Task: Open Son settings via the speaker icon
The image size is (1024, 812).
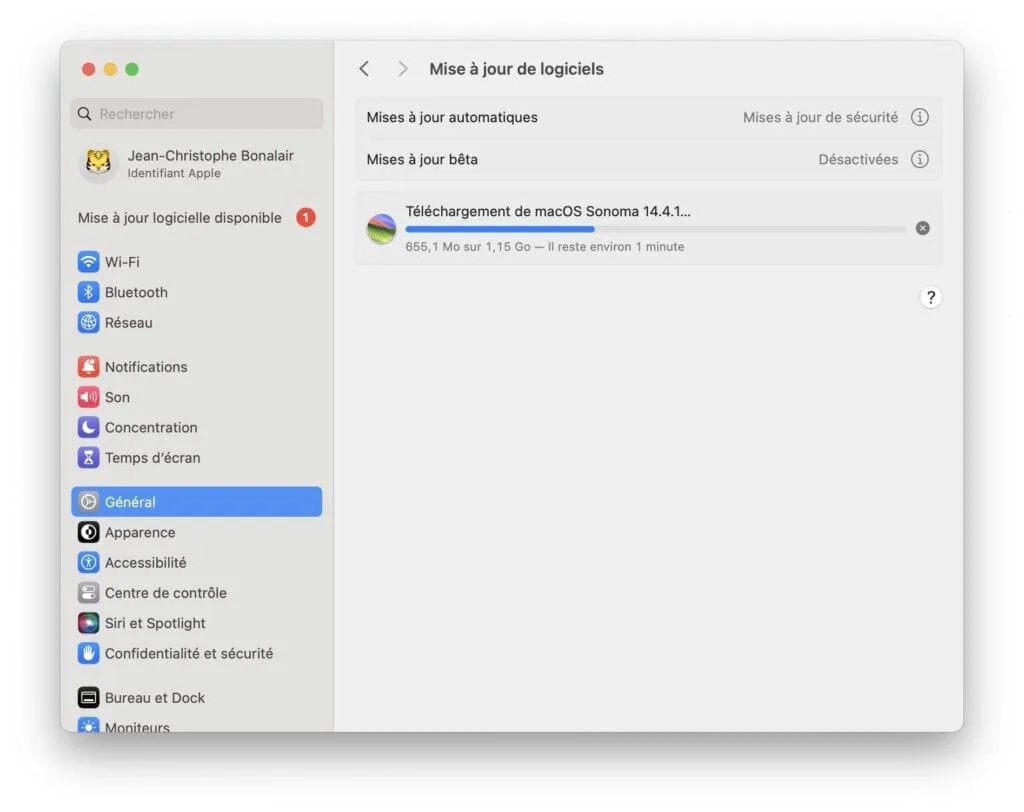Action: (x=88, y=397)
